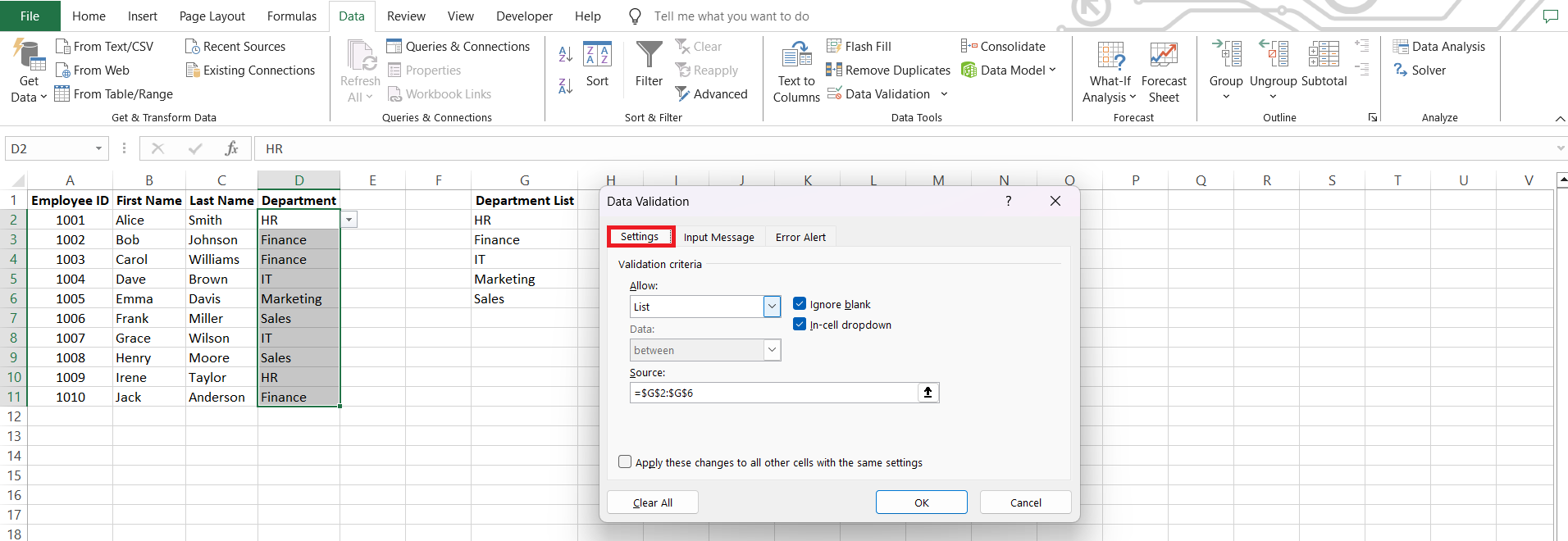The height and width of the screenshot is (541, 1568).
Task: Select row 5 header
Action: (13, 279)
